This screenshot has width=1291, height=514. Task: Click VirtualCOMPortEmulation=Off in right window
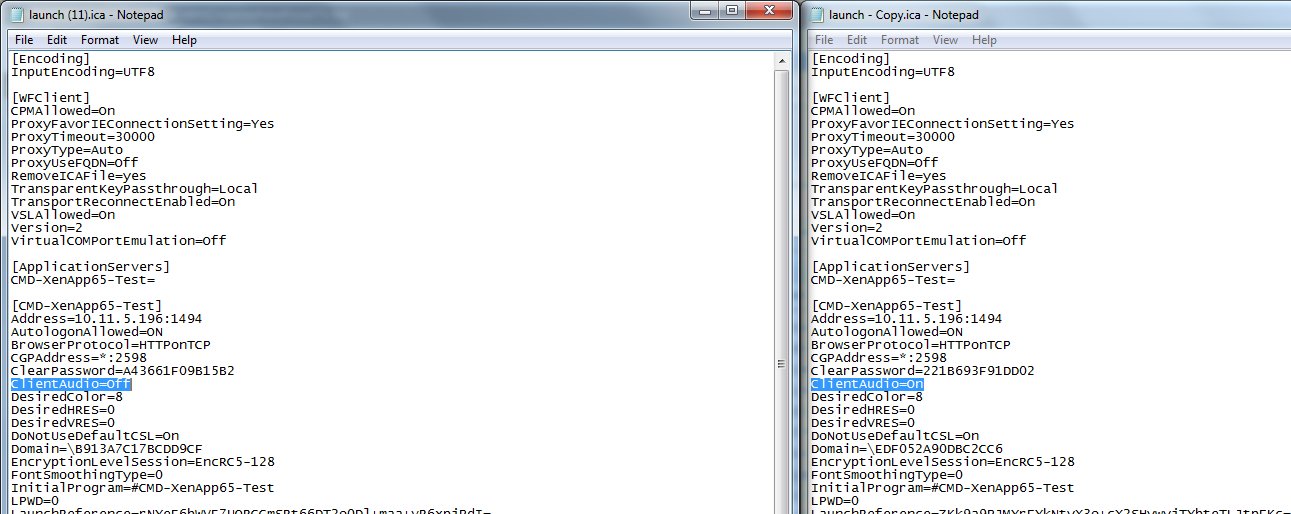tap(919, 241)
